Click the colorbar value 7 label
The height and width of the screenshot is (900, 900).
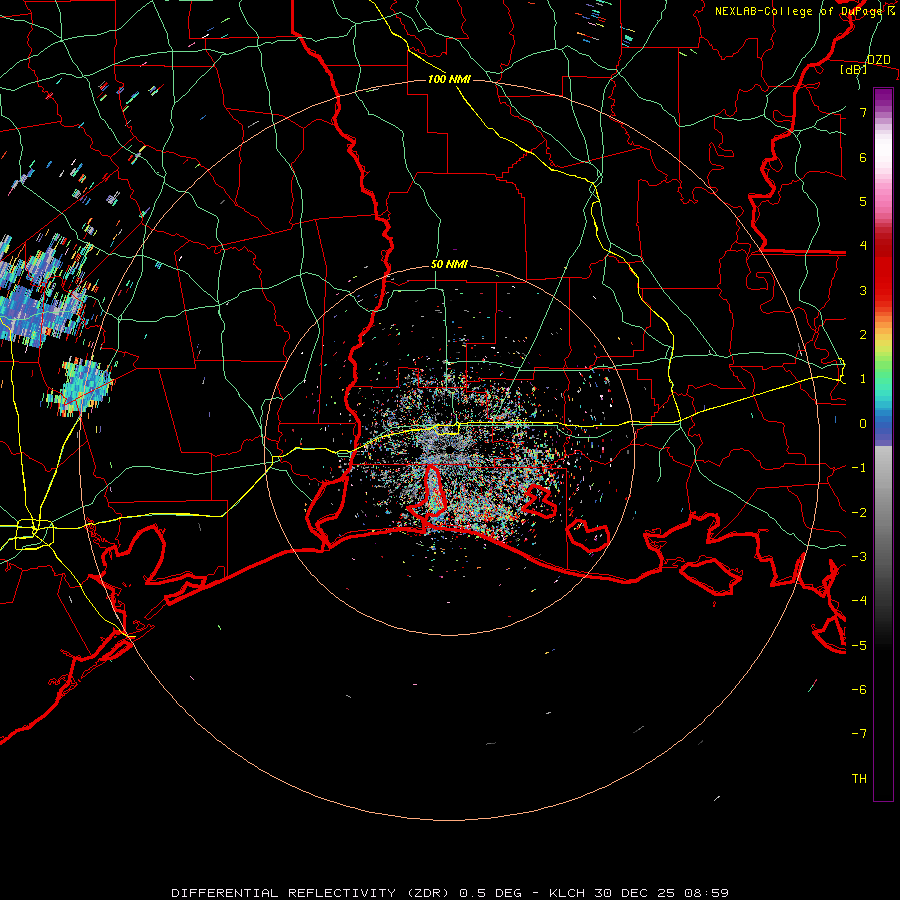pyautogui.click(x=863, y=112)
